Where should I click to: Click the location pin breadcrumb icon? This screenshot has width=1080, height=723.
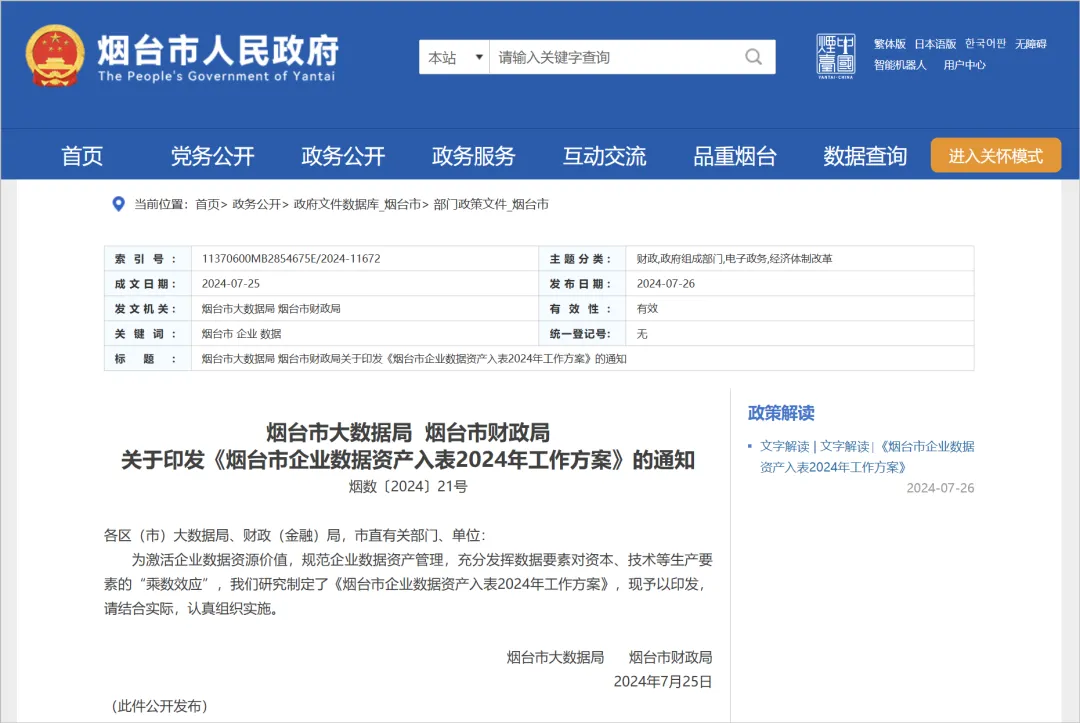118,204
